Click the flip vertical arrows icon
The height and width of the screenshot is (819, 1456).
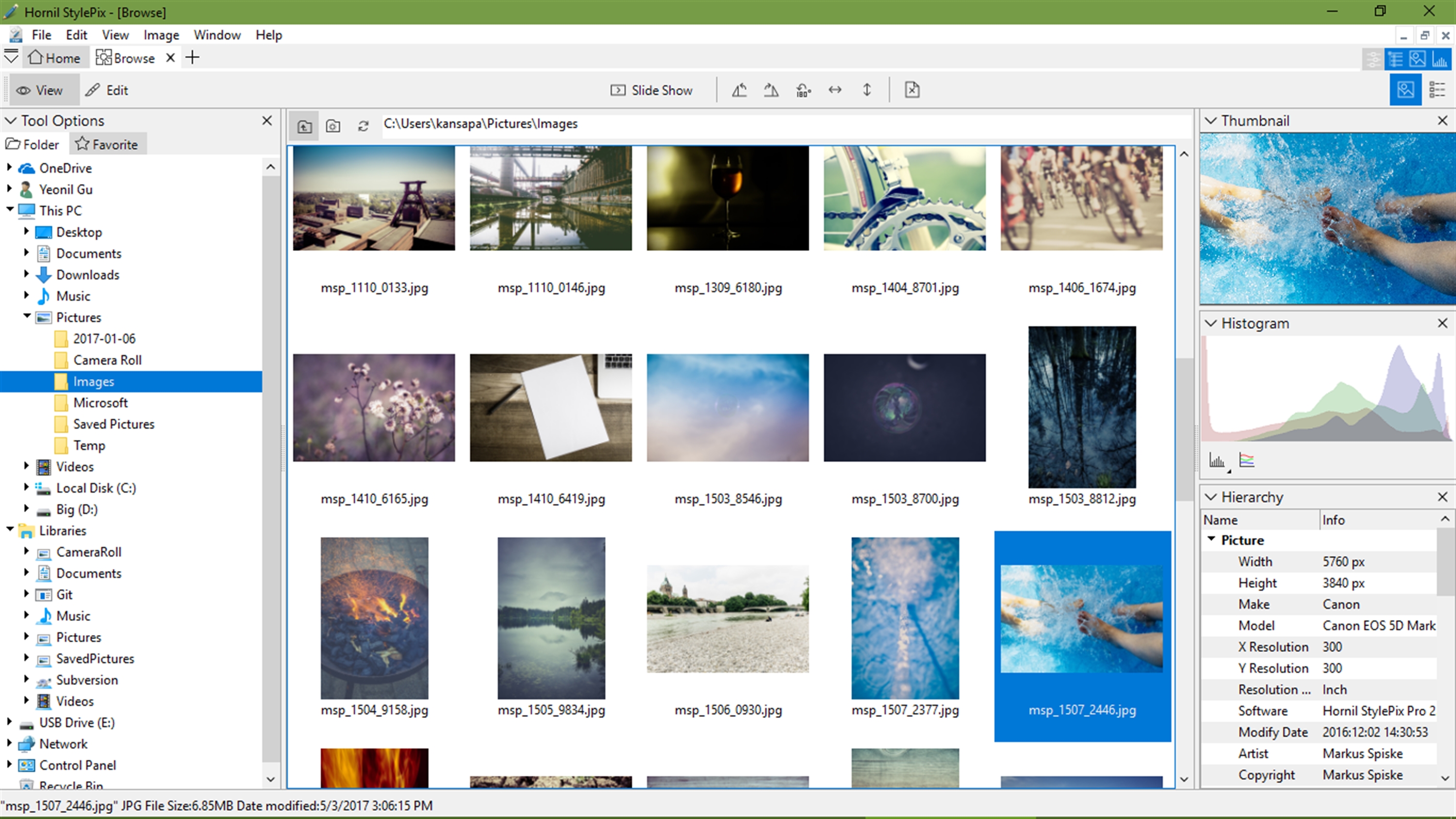(x=866, y=90)
